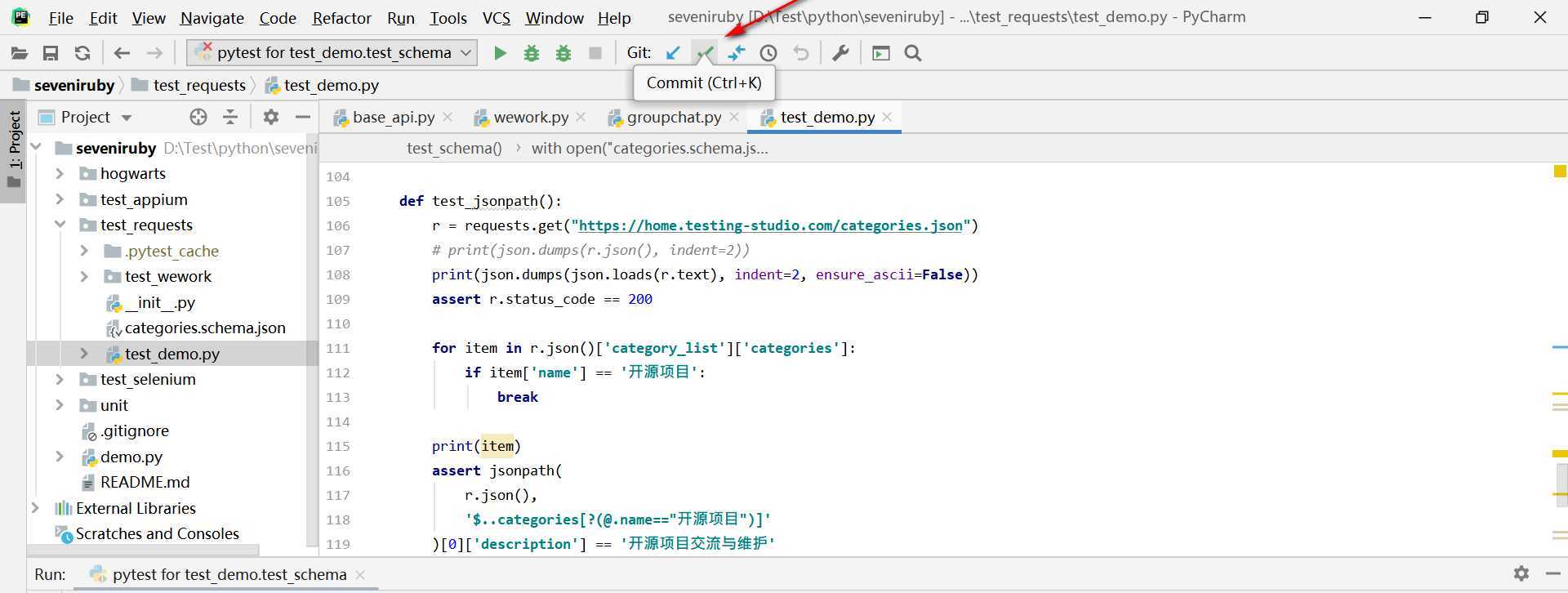Image resolution: width=1568 pixels, height=593 pixels.
Task: Click the editor vertical scrollbar thumb
Action: [x=1561, y=485]
